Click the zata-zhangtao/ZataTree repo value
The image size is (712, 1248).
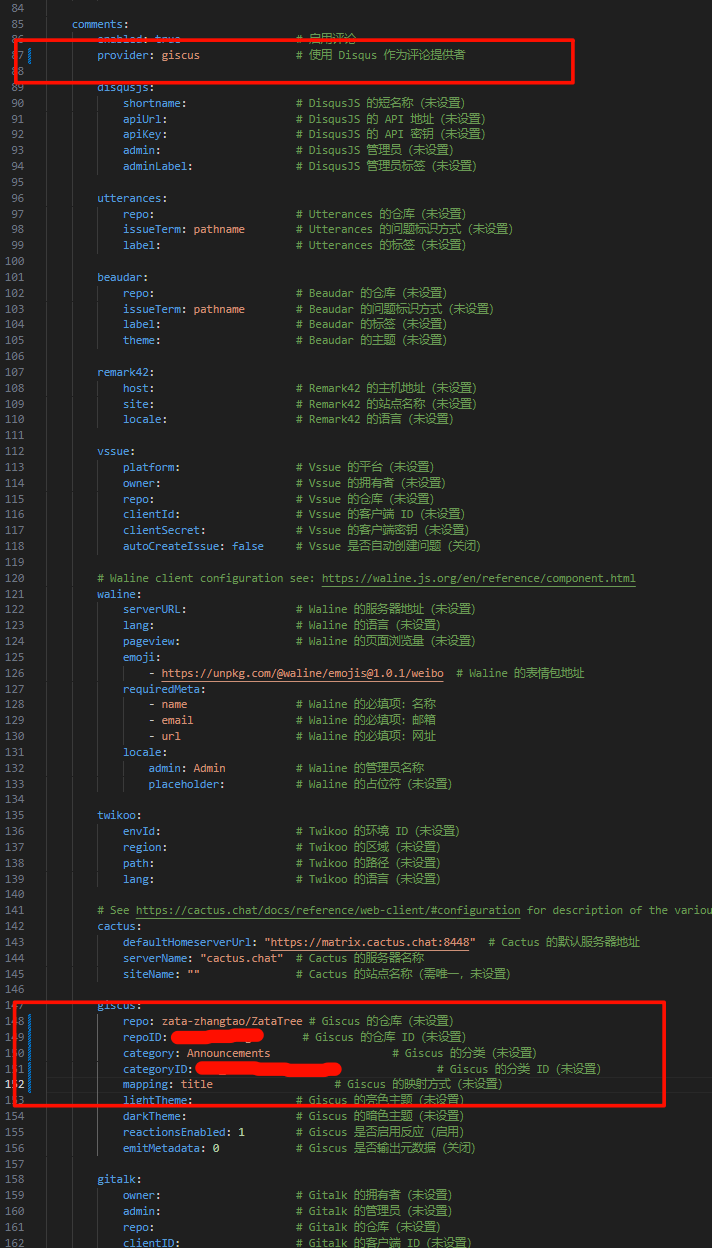click(232, 1021)
